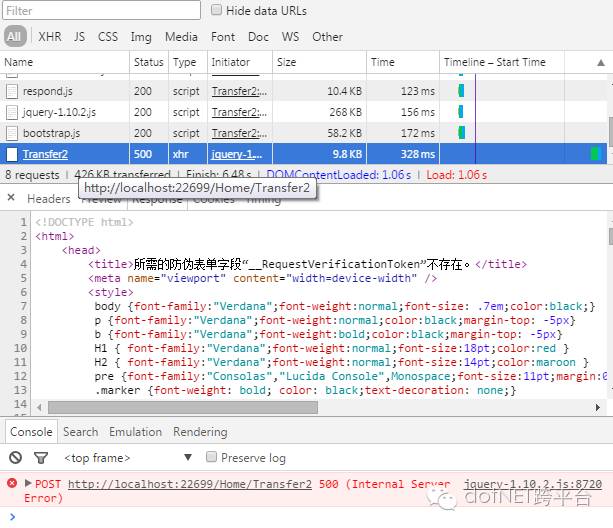This screenshot has height=528, width=613.
Task: Click the left arrow of horizontal scrollbar
Action: [x=39, y=408]
